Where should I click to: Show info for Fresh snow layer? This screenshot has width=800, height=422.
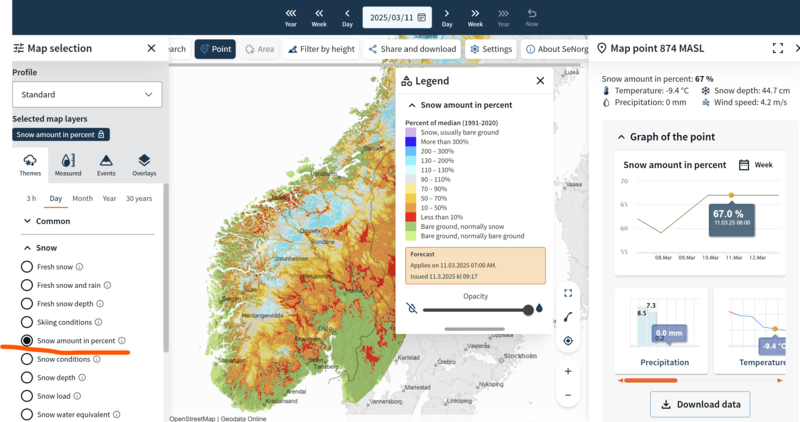pos(80,267)
